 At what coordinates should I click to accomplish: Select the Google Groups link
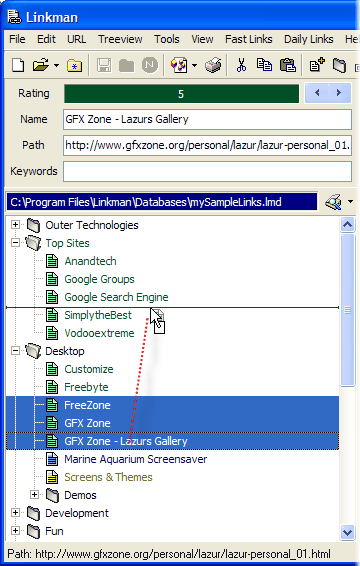coord(99,279)
